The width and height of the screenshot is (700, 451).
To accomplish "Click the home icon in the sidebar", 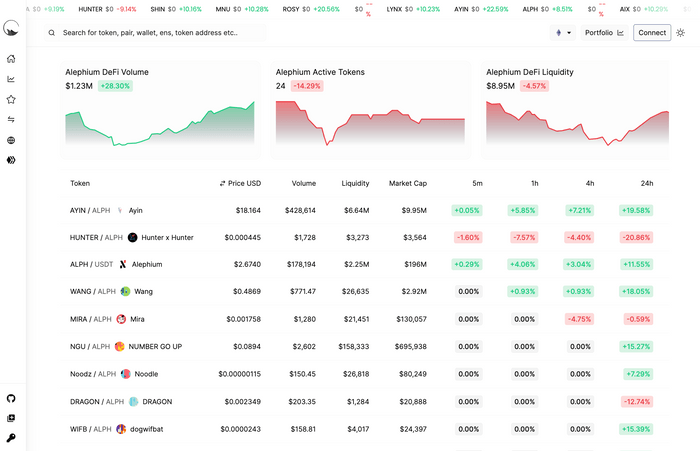I will point(11,59).
